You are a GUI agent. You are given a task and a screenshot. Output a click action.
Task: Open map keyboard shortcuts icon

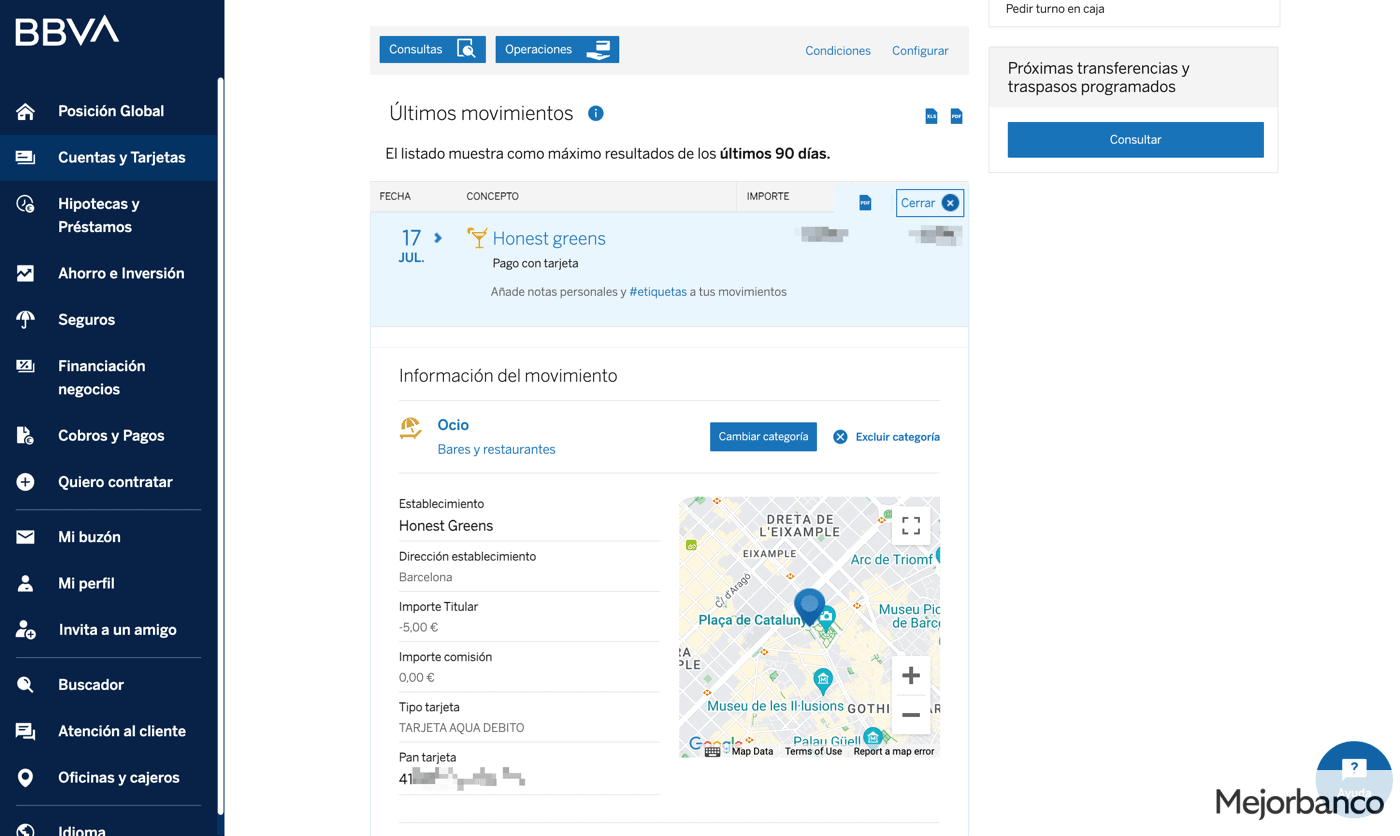(712, 751)
